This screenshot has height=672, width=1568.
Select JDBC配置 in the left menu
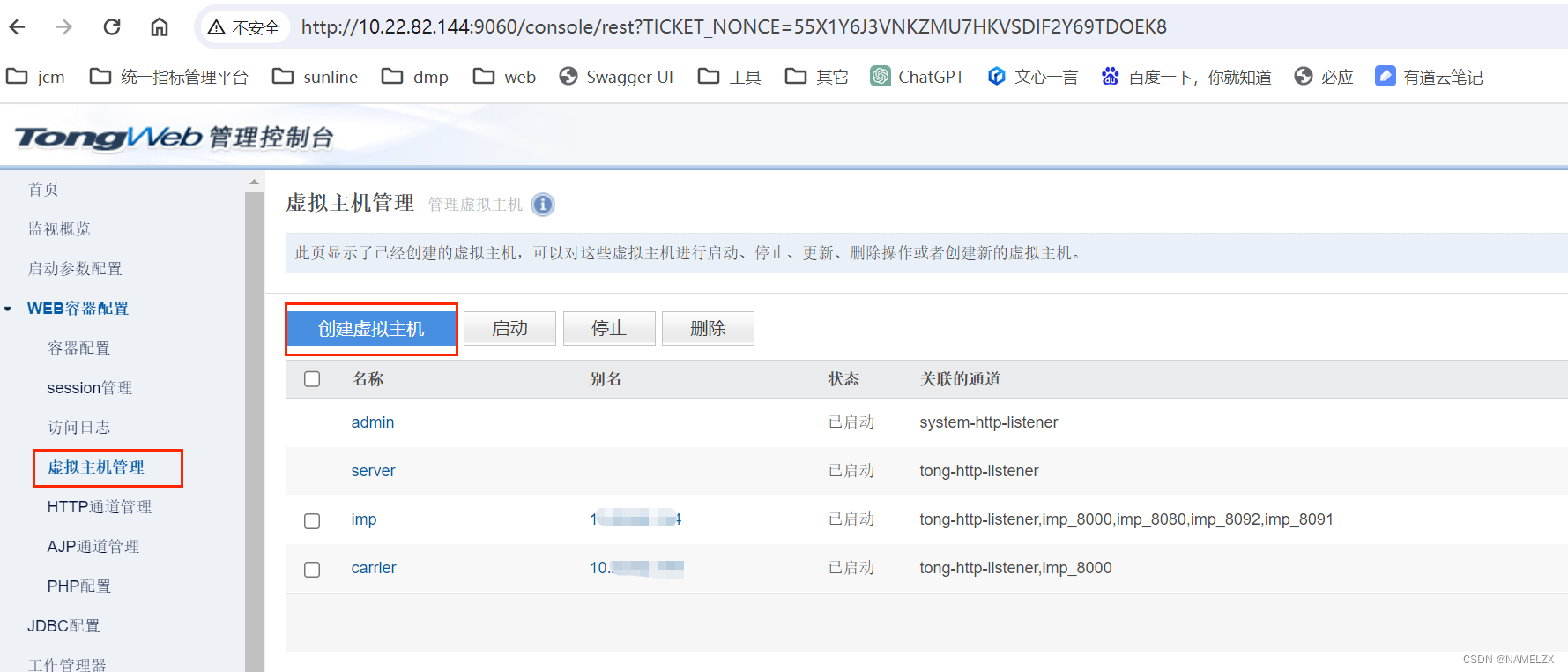click(63, 626)
